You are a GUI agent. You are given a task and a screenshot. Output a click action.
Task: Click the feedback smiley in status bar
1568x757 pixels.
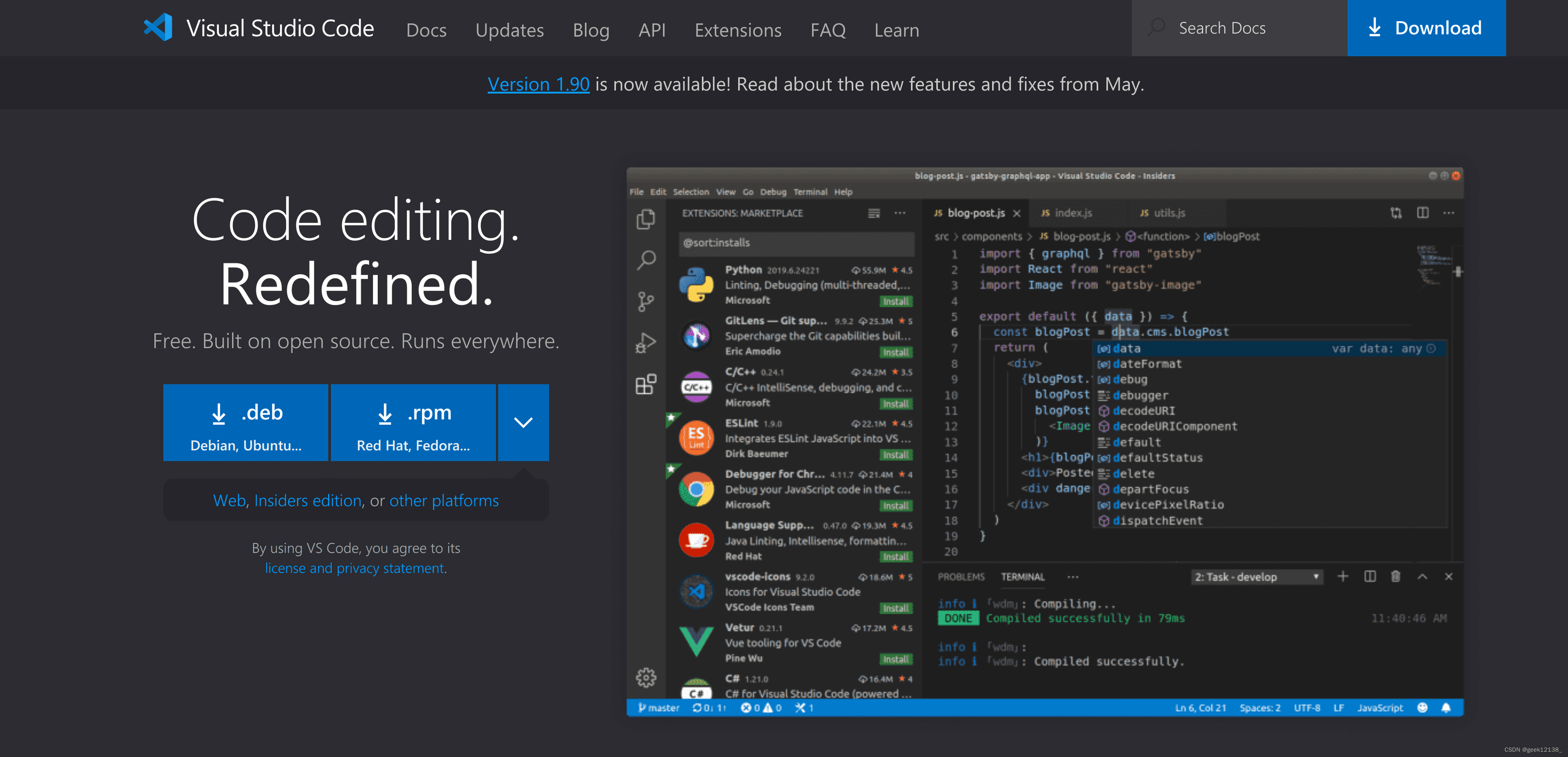(x=1423, y=708)
